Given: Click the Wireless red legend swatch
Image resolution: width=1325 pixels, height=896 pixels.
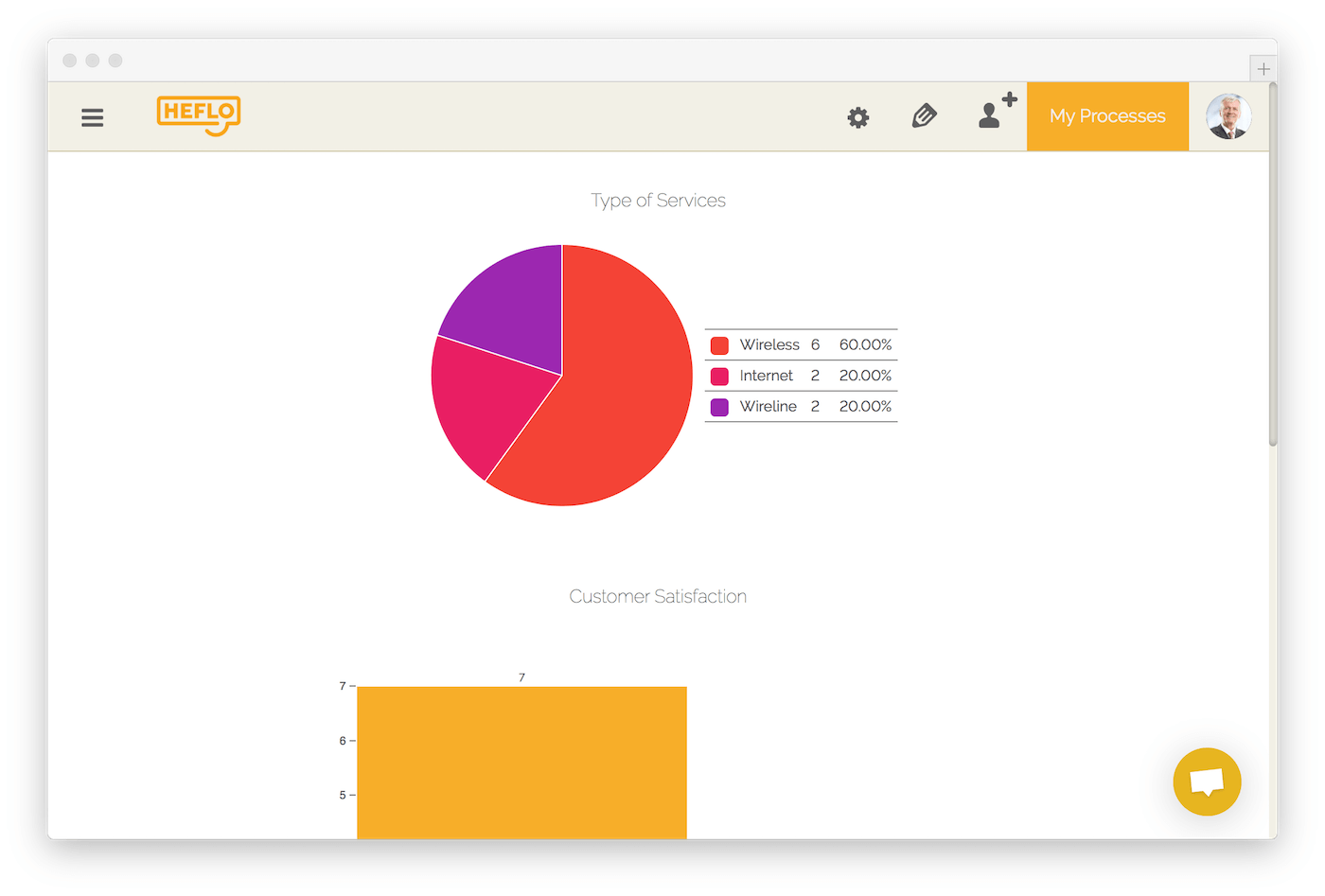Looking at the screenshot, I should tap(718, 344).
